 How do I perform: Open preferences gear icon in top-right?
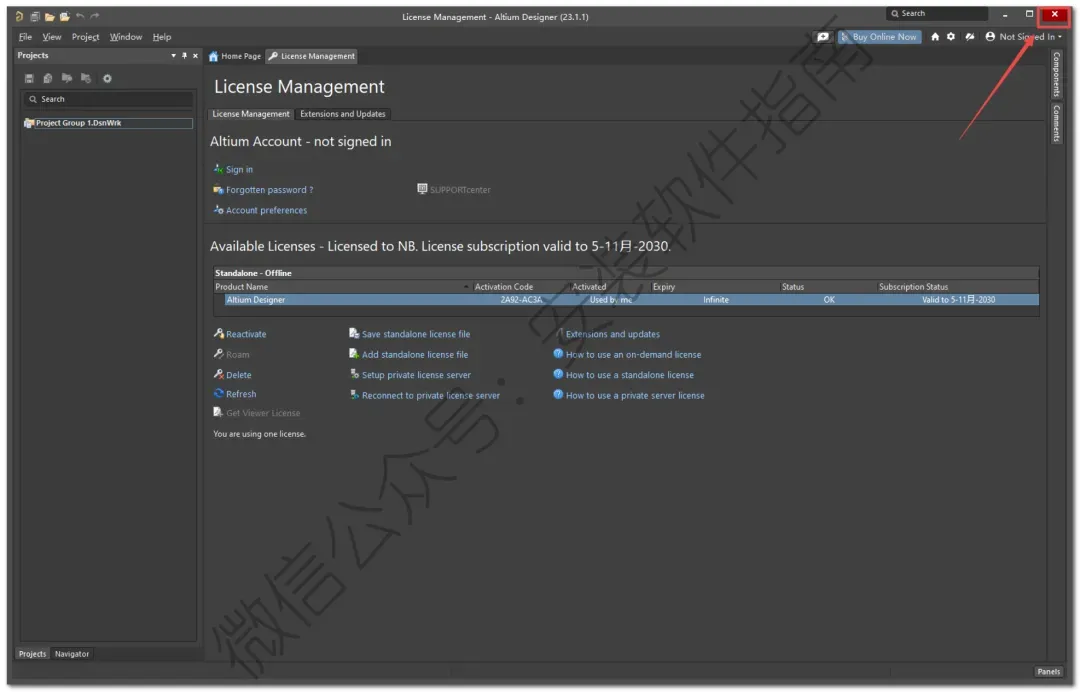pyautogui.click(x=951, y=36)
